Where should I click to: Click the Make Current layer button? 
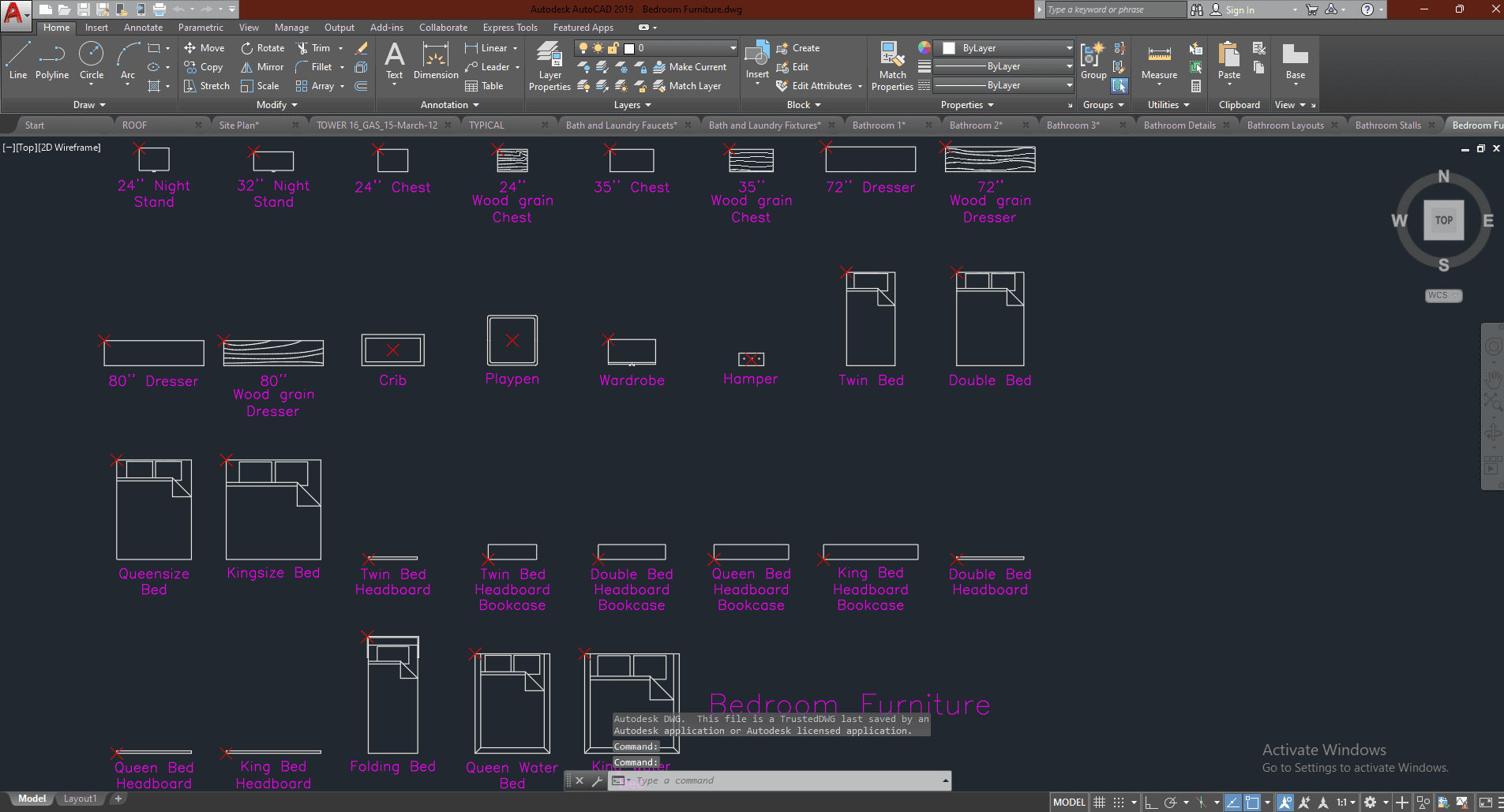coord(689,67)
